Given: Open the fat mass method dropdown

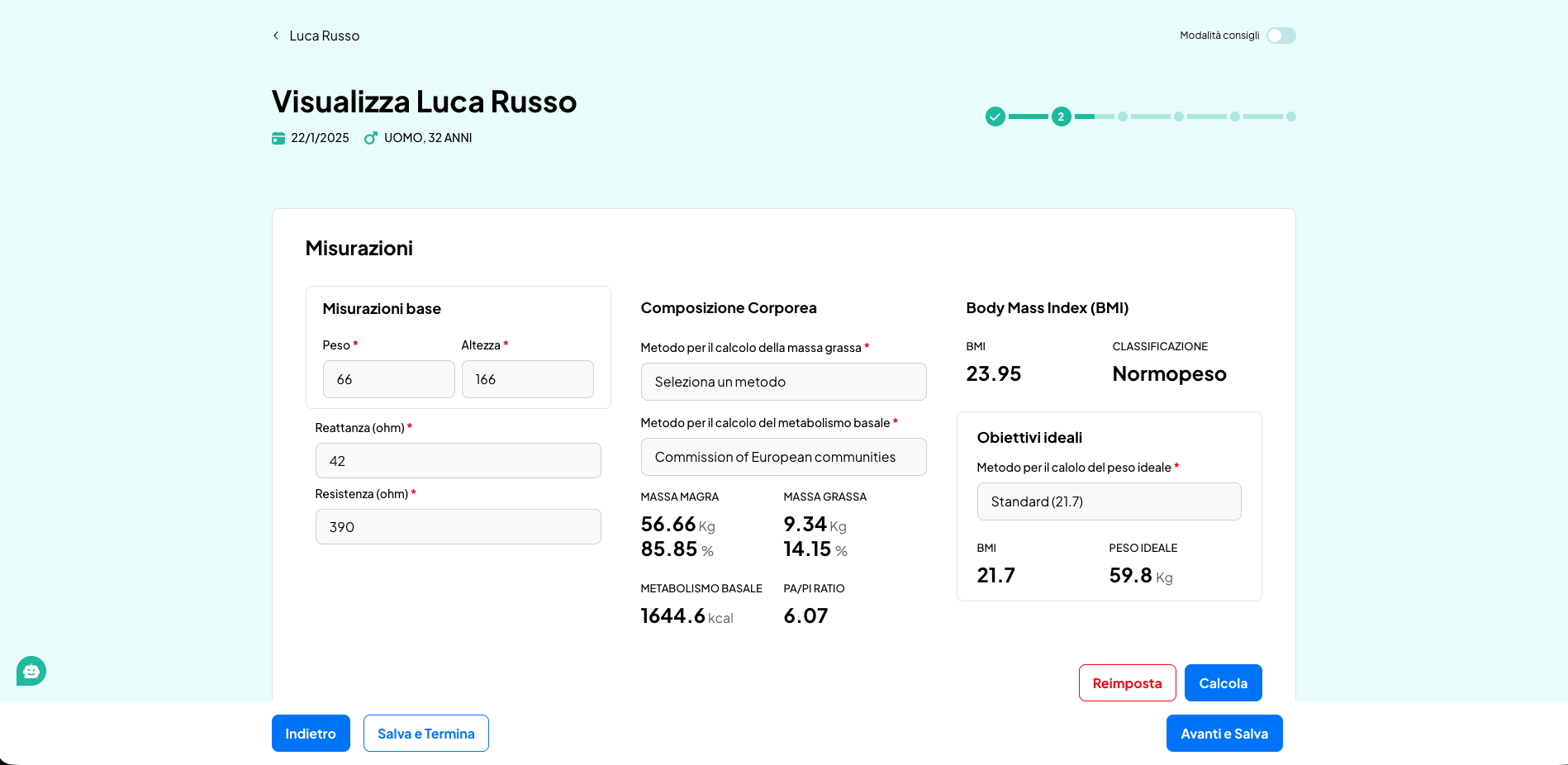Looking at the screenshot, I should [x=783, y=382].
